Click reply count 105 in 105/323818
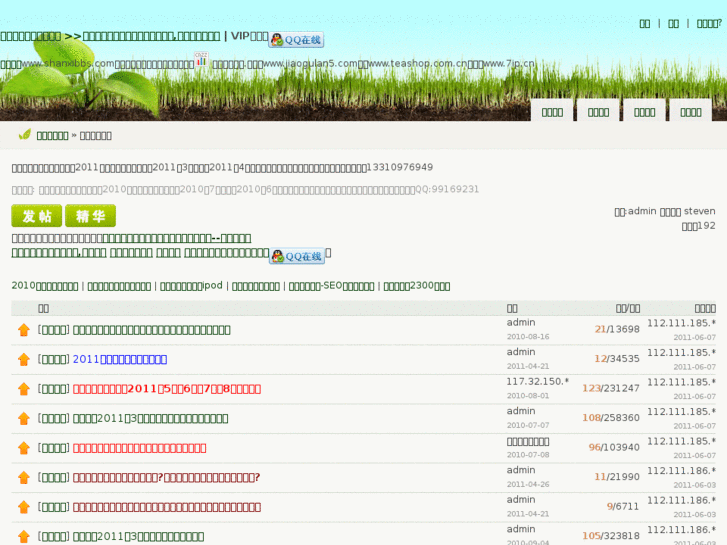The image size is (727, 545). pos(591,536)
